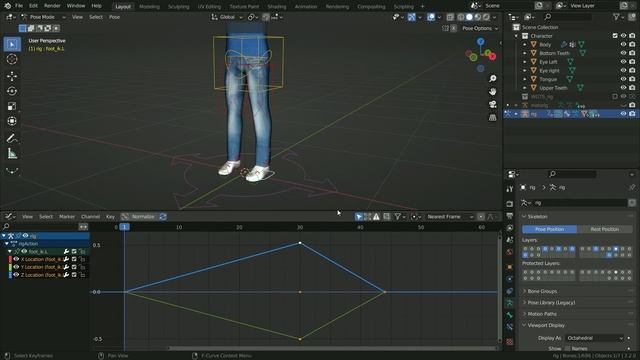Open the Tool properties tab icon
Image resolution: width=640 pixels, height=360 pixels.
pyautogui.click(x=509, y=189)
